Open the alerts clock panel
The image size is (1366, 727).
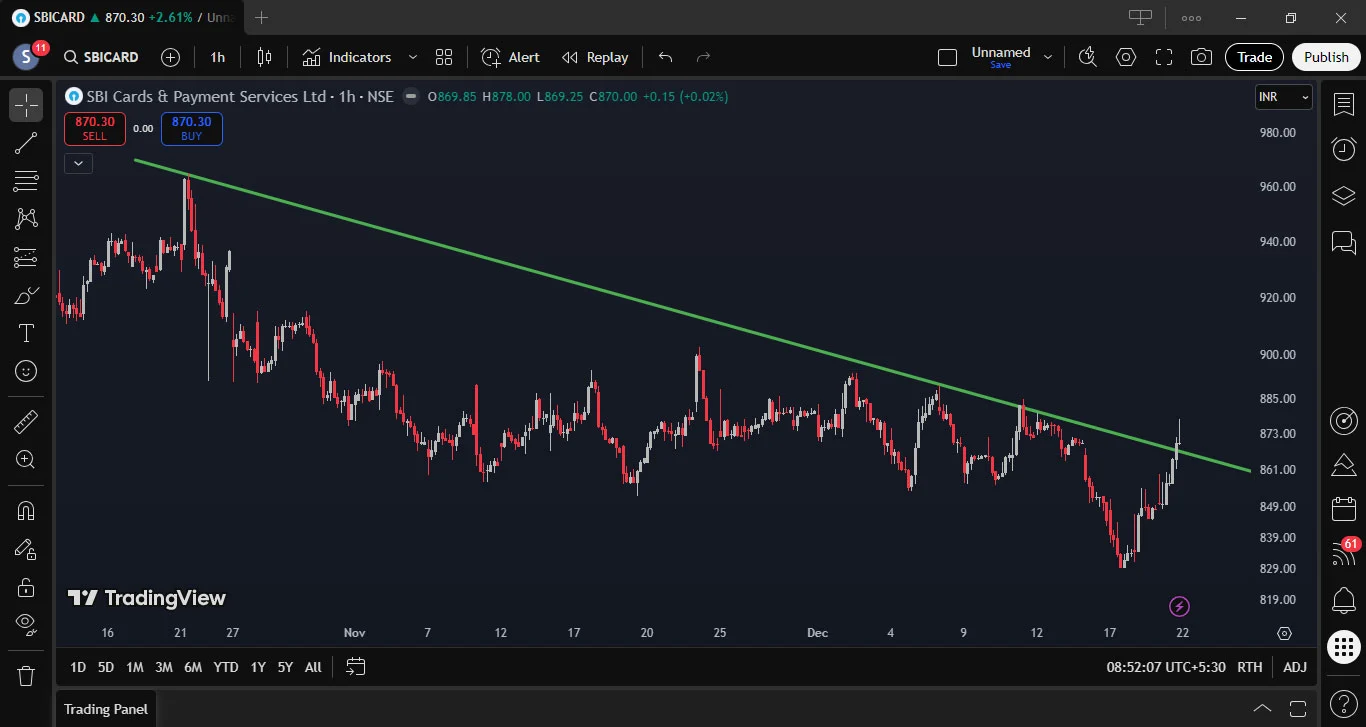click(1343, 150)
